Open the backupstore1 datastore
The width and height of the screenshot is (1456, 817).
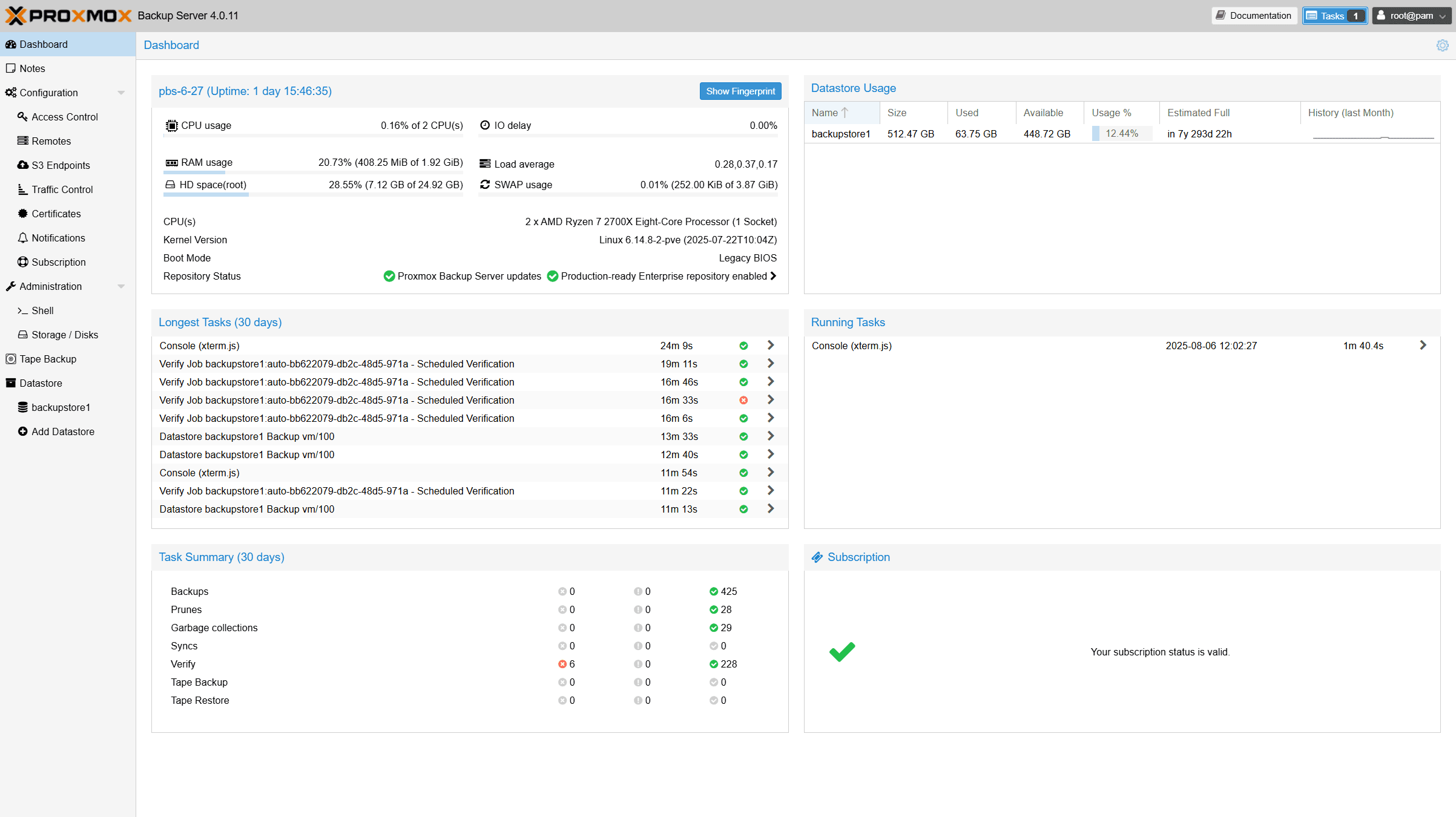[60, 407]
